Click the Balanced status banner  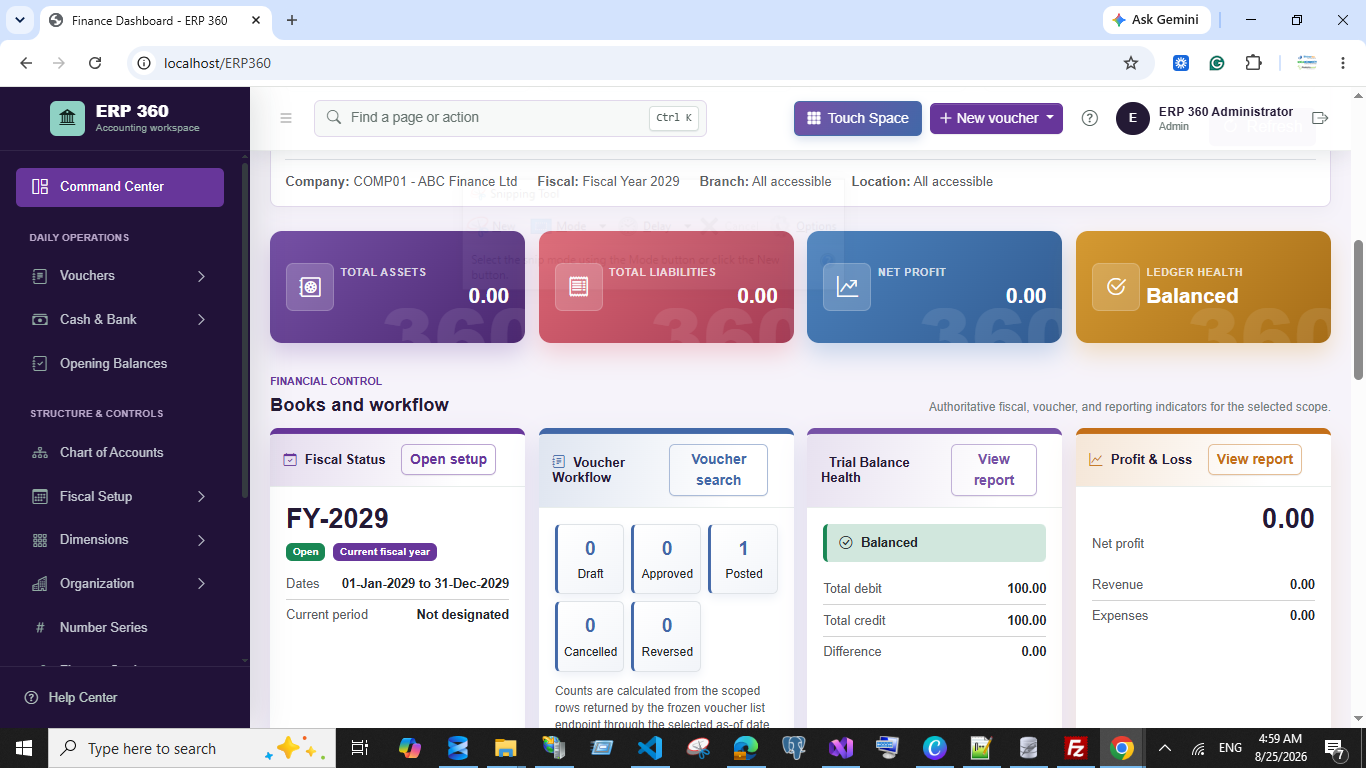934,542
